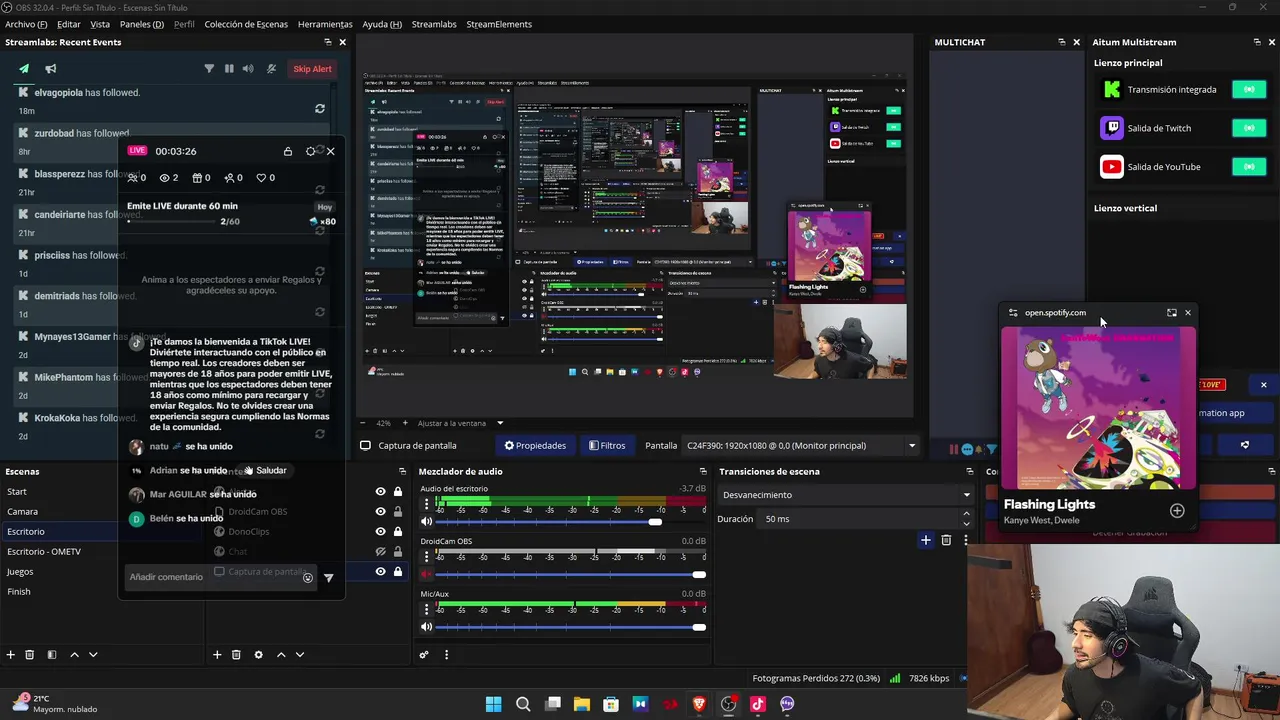Switch to the Juegos scene

coord(20,572)
